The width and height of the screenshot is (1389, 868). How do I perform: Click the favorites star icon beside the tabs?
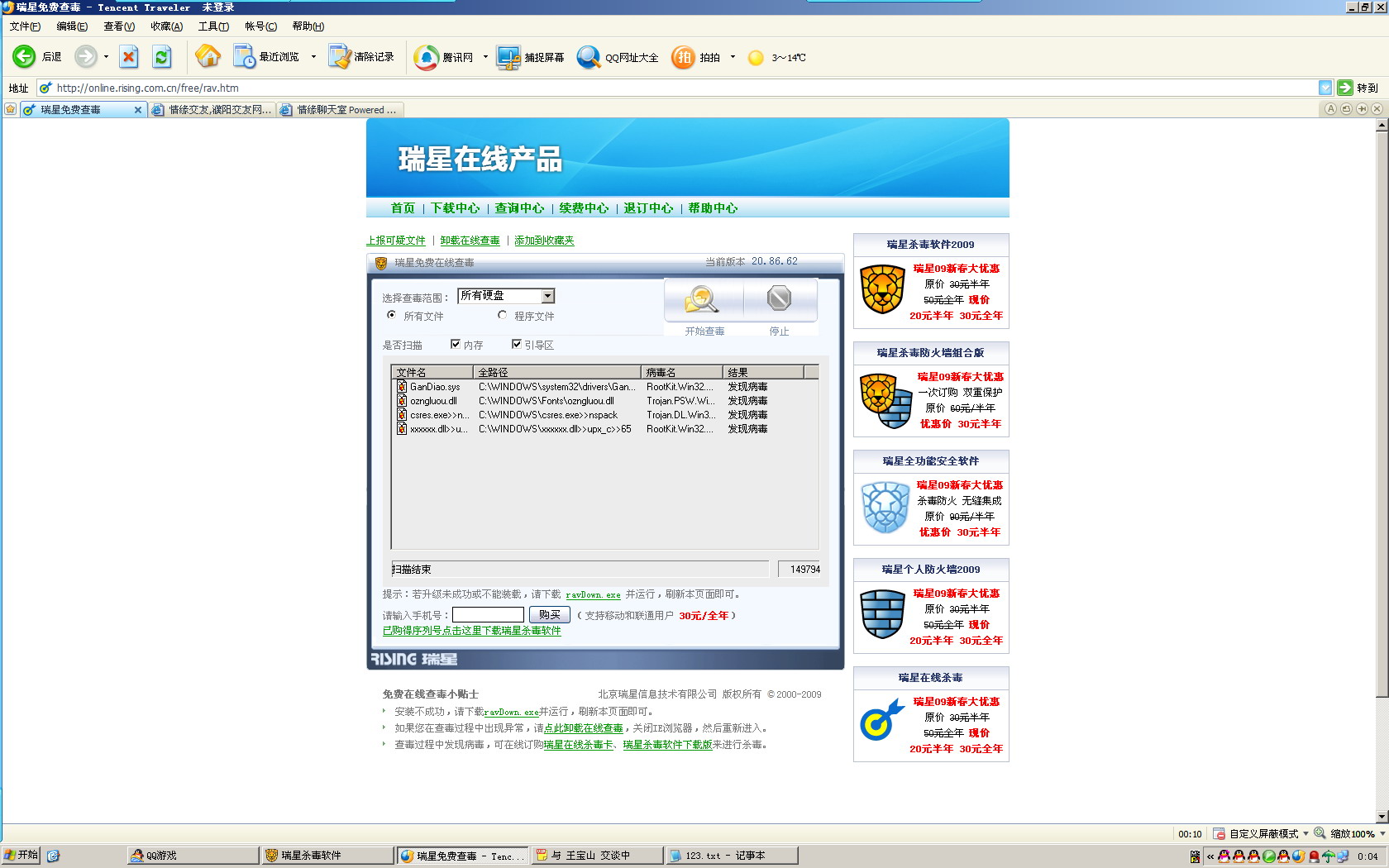pos(10,109)
